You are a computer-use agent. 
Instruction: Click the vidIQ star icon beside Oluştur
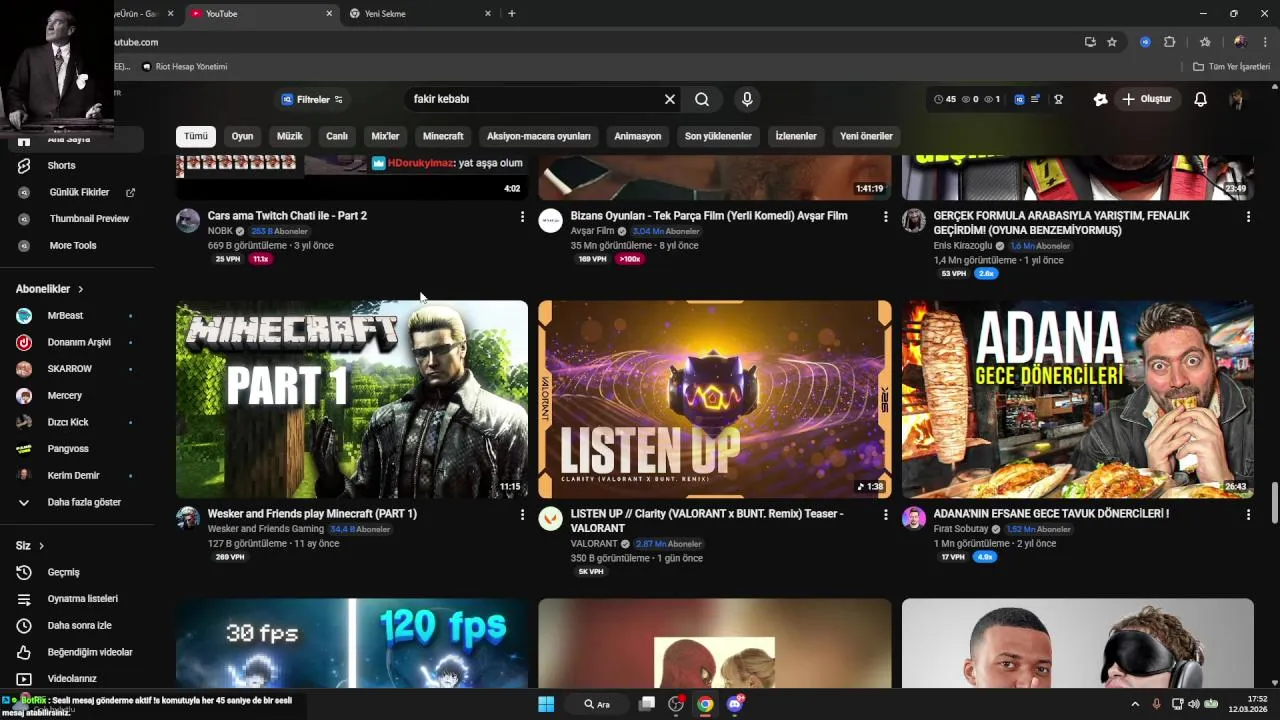(x=1100, y=99)
